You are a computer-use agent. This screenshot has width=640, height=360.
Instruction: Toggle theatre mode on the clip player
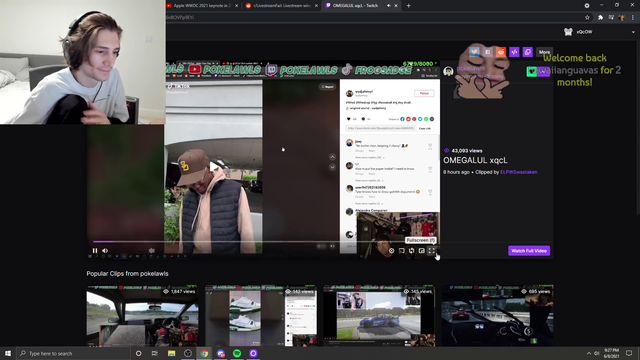pos(422,251)
